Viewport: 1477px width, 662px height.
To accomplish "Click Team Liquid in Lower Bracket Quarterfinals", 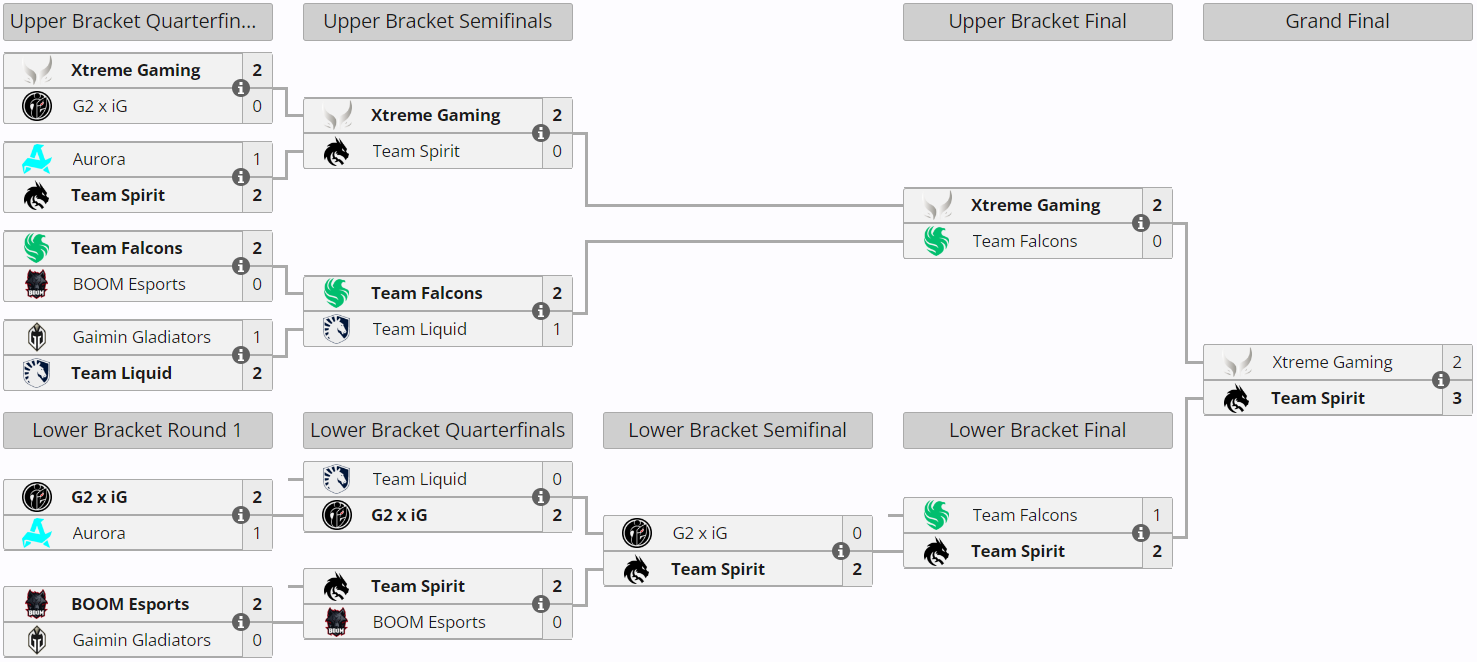I will point(419,480).
